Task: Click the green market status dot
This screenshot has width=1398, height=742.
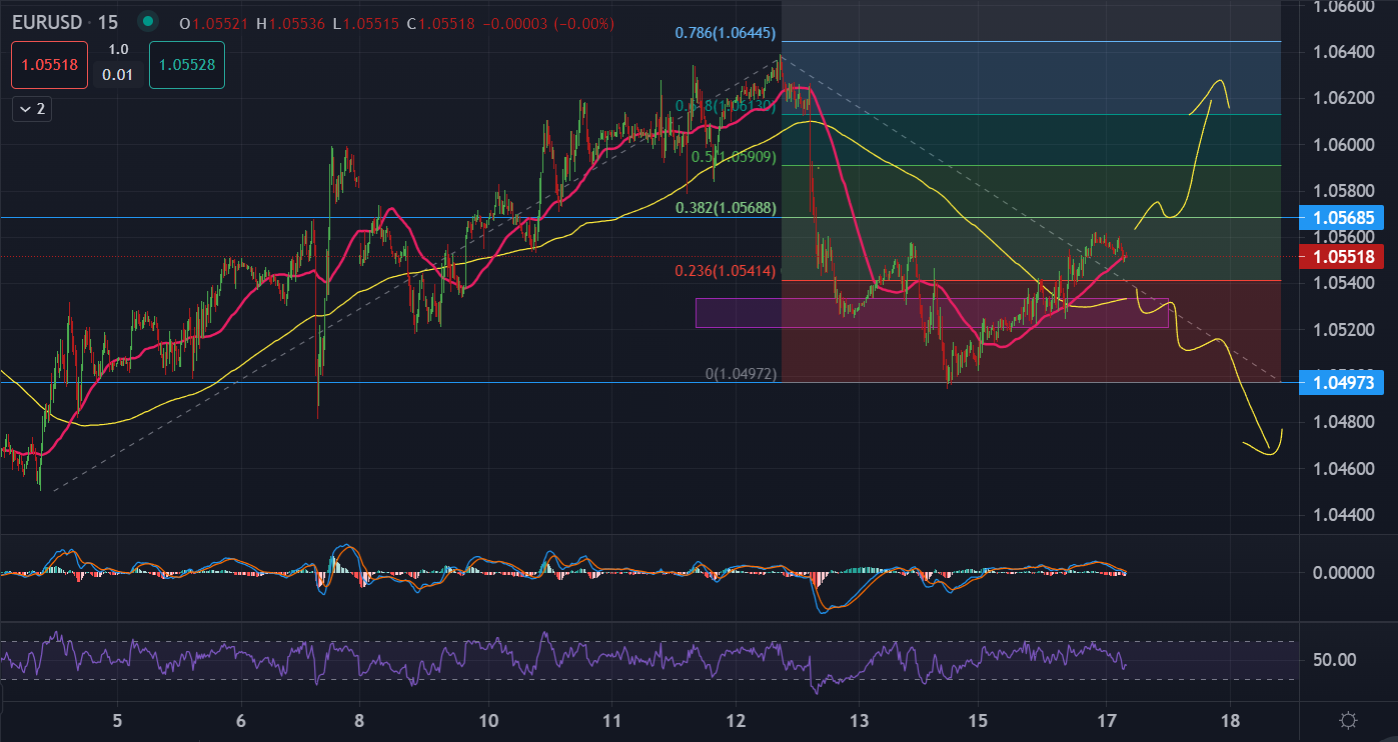Action: [148, 22]
